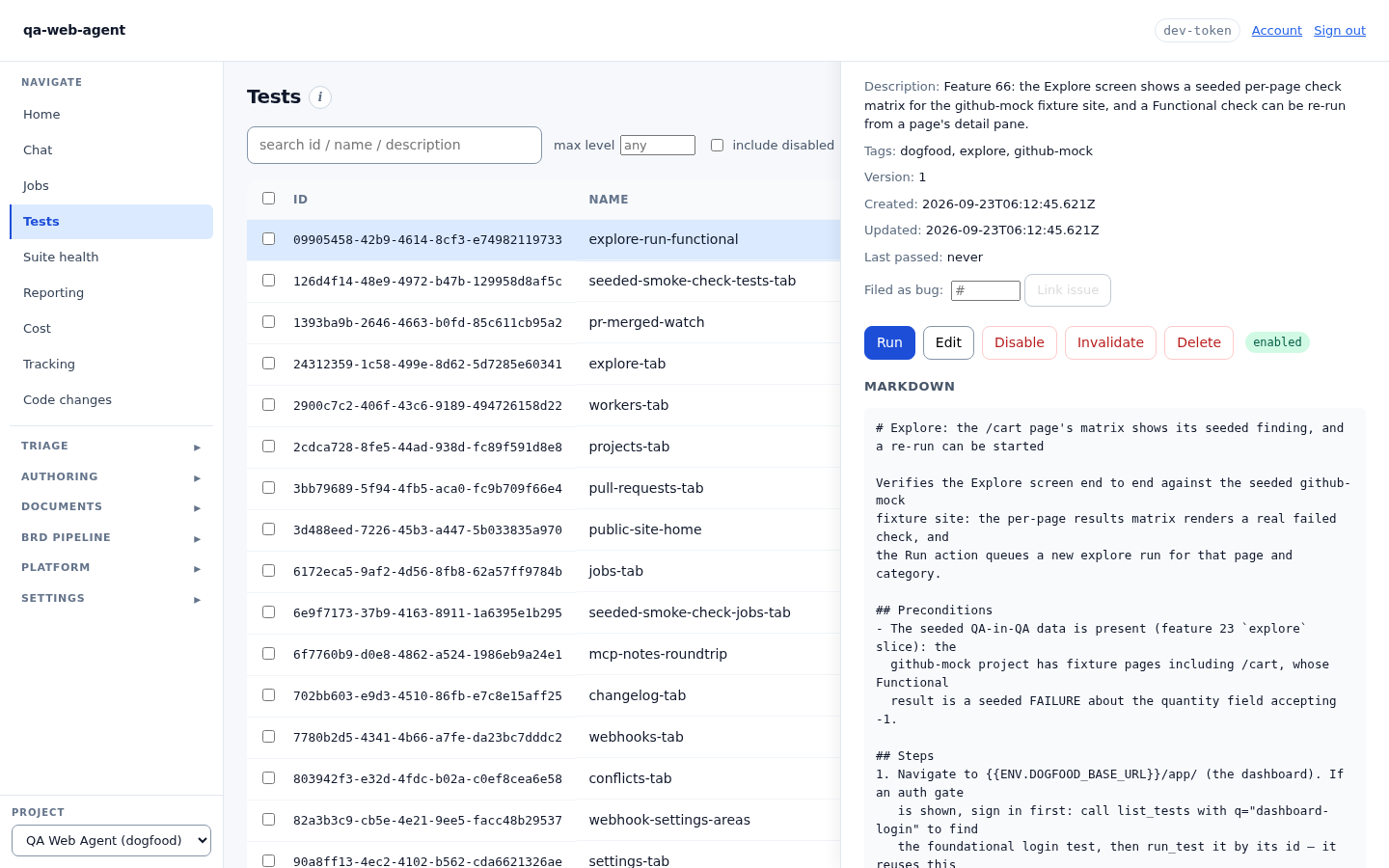Screen dimensions: 1389x868
Task: Open Reporting in the sidebar
Action: point(111,293)
